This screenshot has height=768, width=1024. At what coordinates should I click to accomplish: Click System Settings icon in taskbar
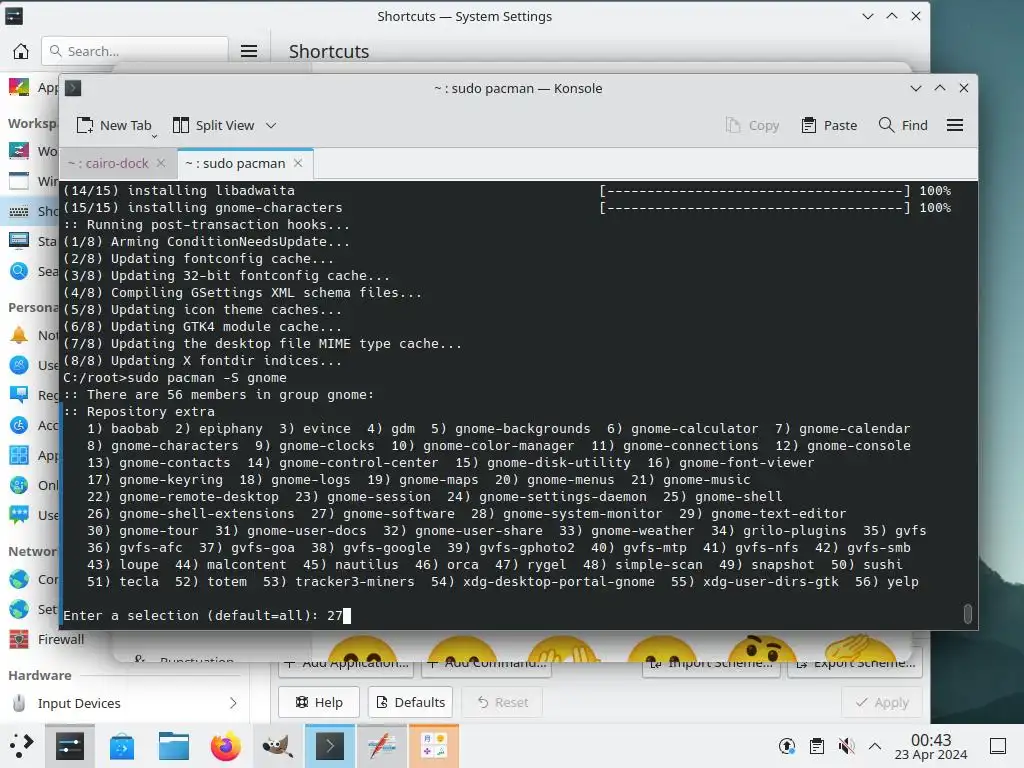pos(70,746)
